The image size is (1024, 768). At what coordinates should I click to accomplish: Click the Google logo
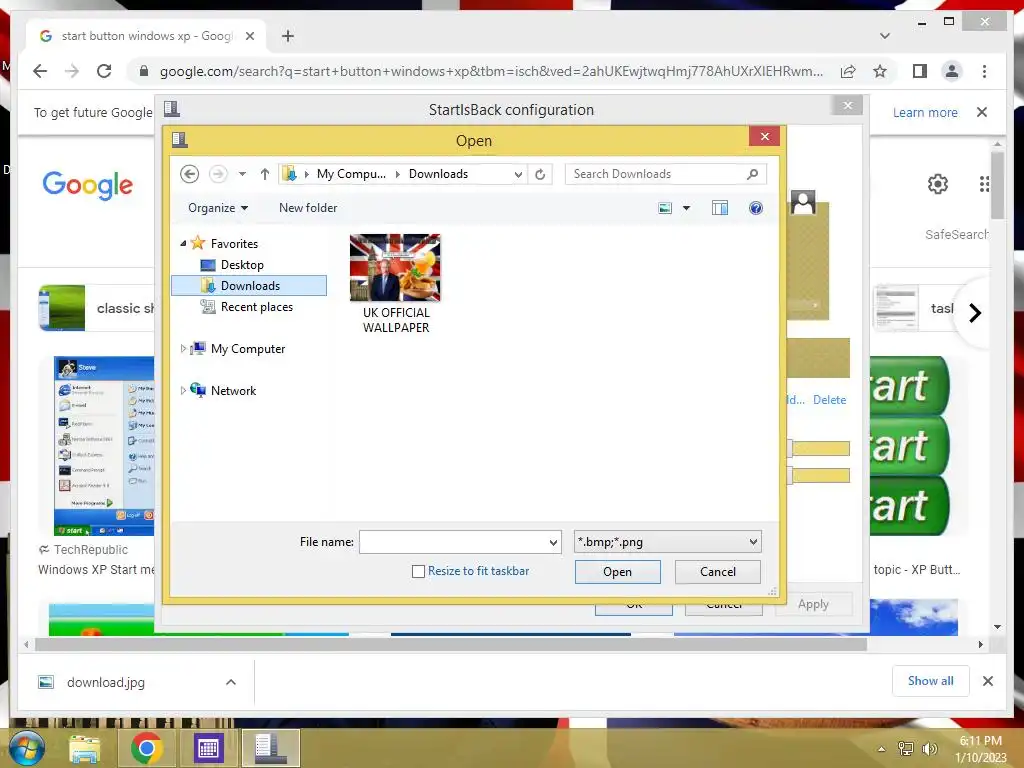point(88,185)
